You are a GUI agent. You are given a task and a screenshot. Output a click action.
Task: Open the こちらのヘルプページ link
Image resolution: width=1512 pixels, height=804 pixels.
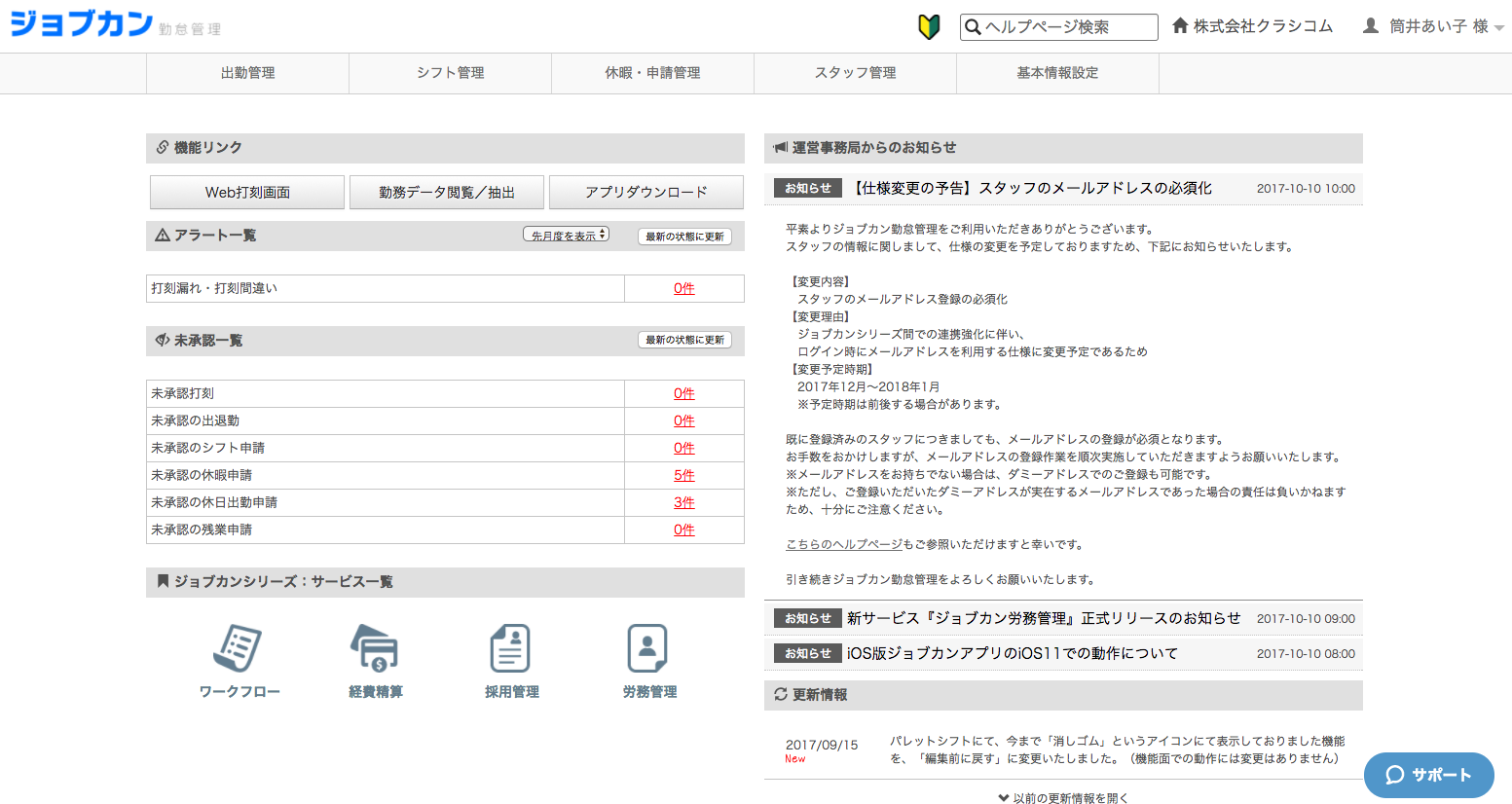pos(844,544)
